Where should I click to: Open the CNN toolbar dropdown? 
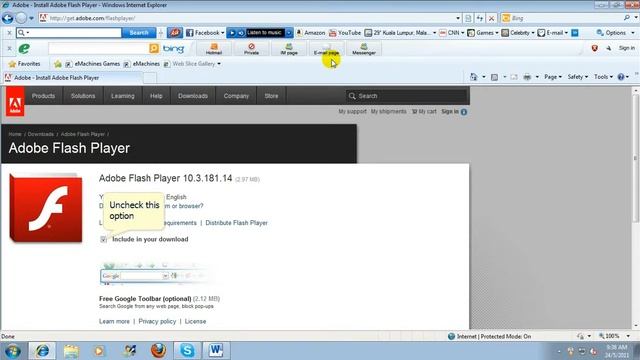coord(462,33)
